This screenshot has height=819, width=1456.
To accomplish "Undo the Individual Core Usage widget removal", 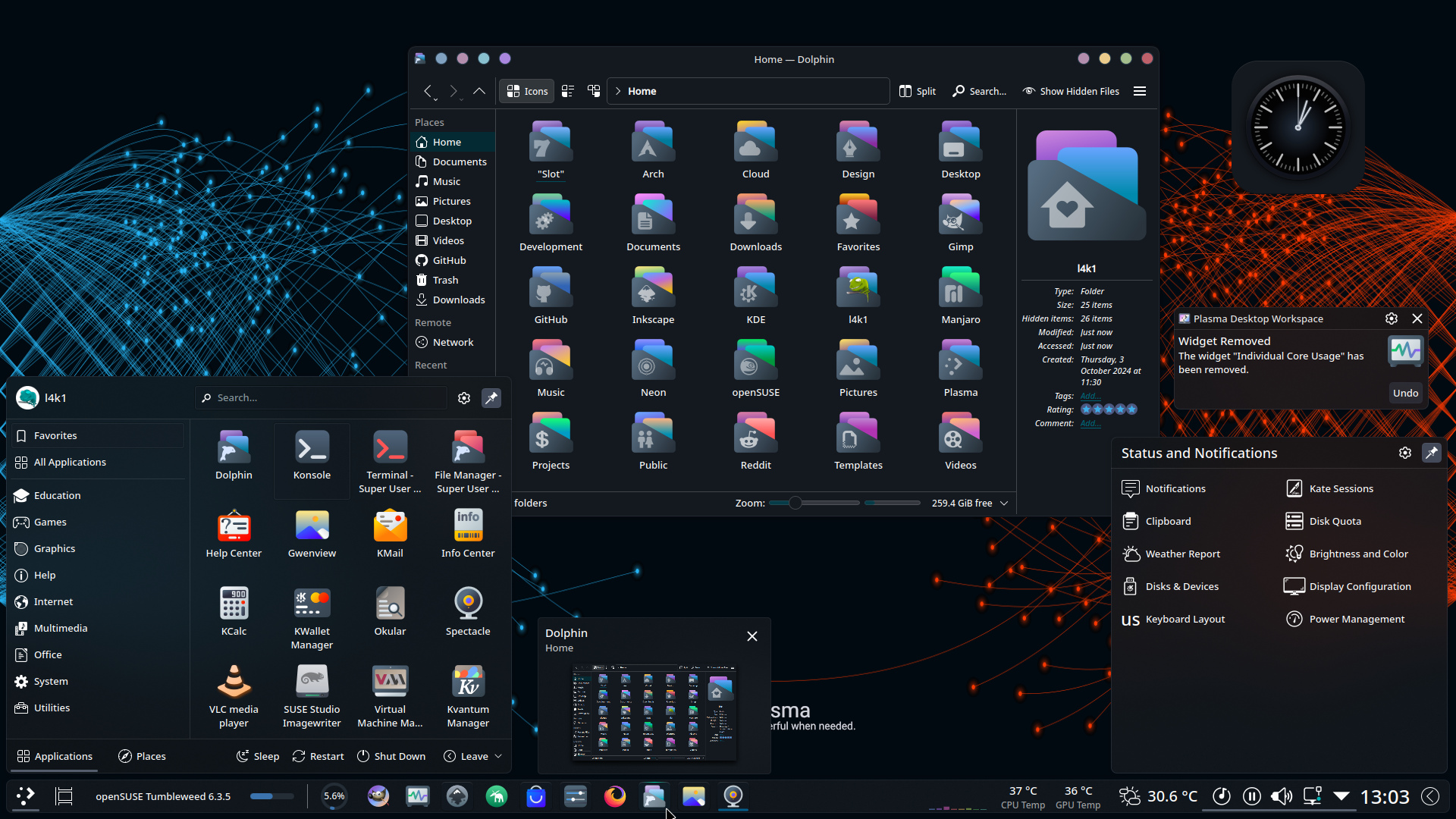I will (1405, 393).
